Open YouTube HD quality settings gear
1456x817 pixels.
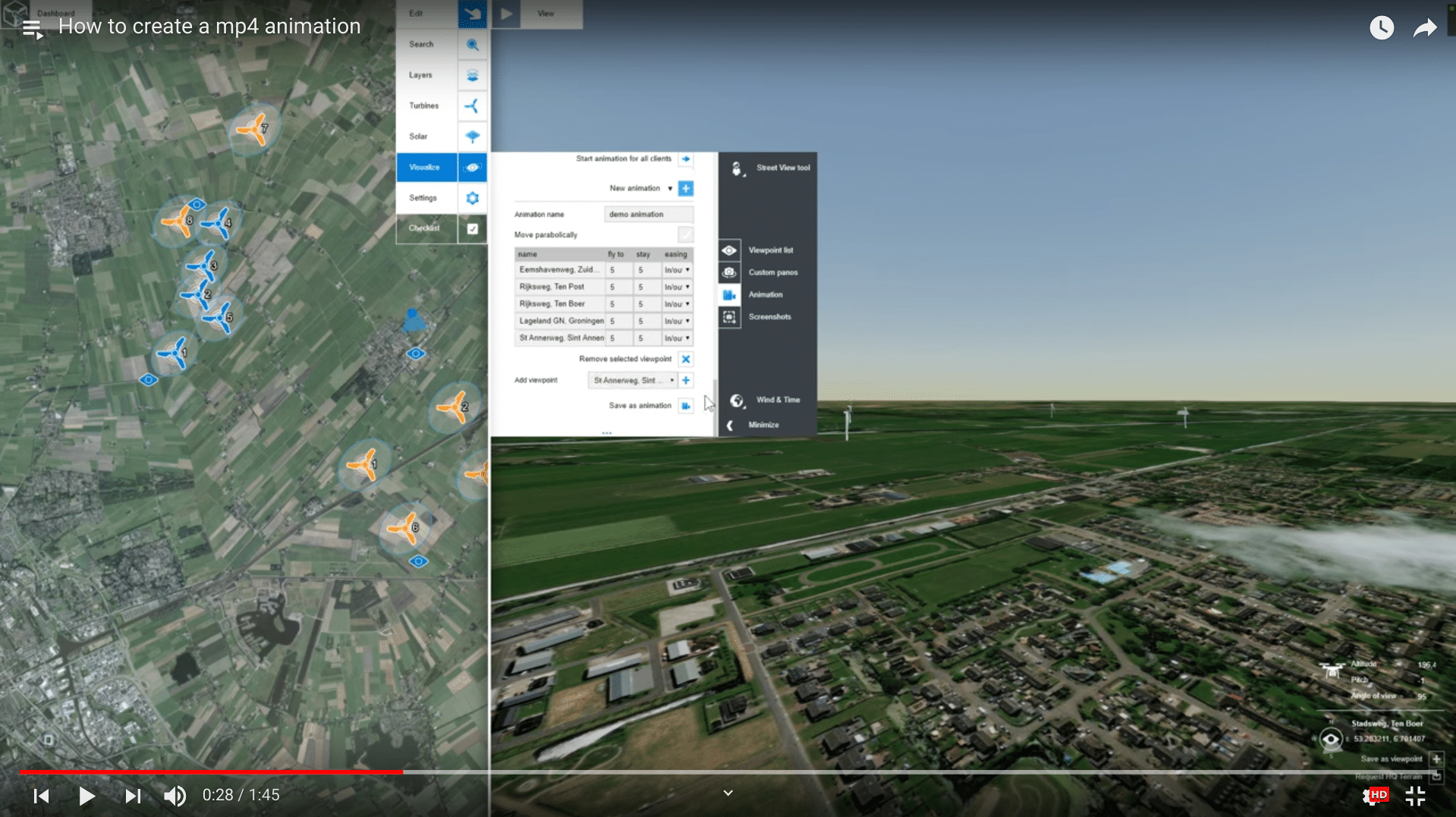point(1374,796)
